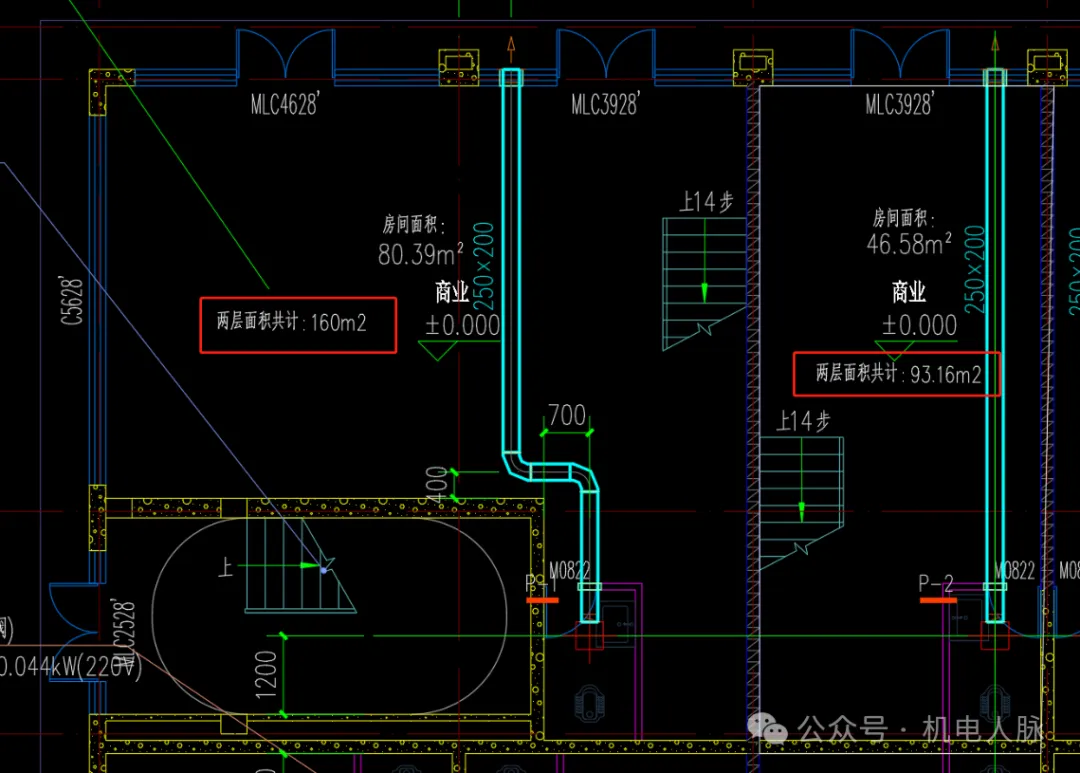The width and height of the screenshot is (1080, 773).
Task: Click the red marker under P-2
Action: pyautogui.click(x=937, y=601)
